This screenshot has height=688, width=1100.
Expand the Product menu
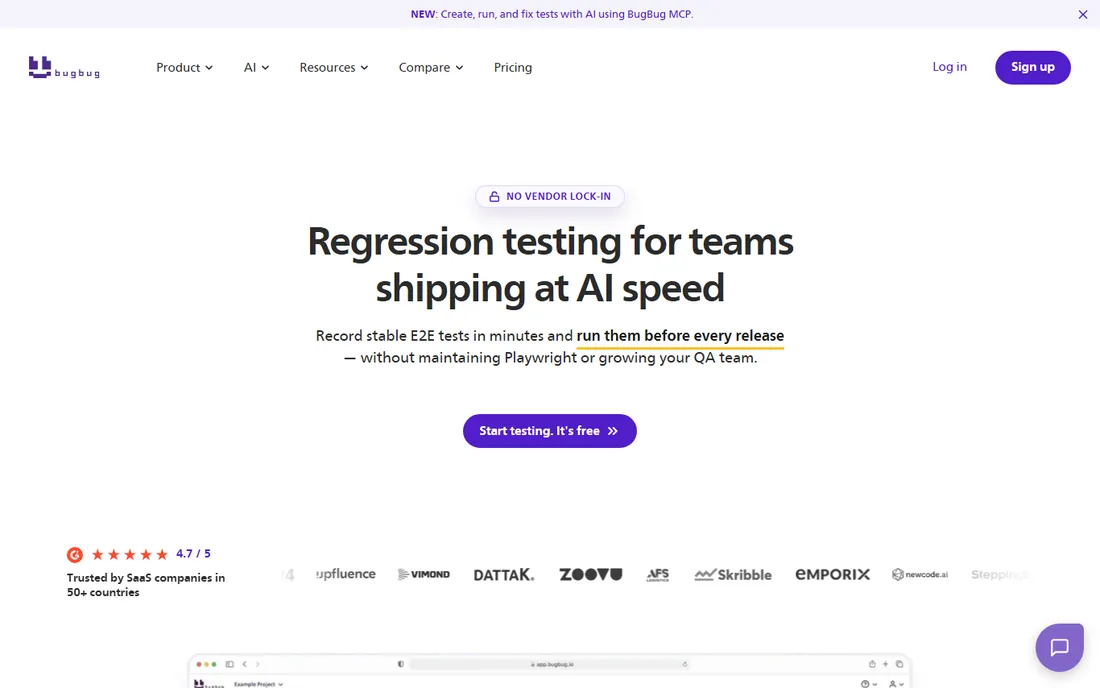(184, 67)
